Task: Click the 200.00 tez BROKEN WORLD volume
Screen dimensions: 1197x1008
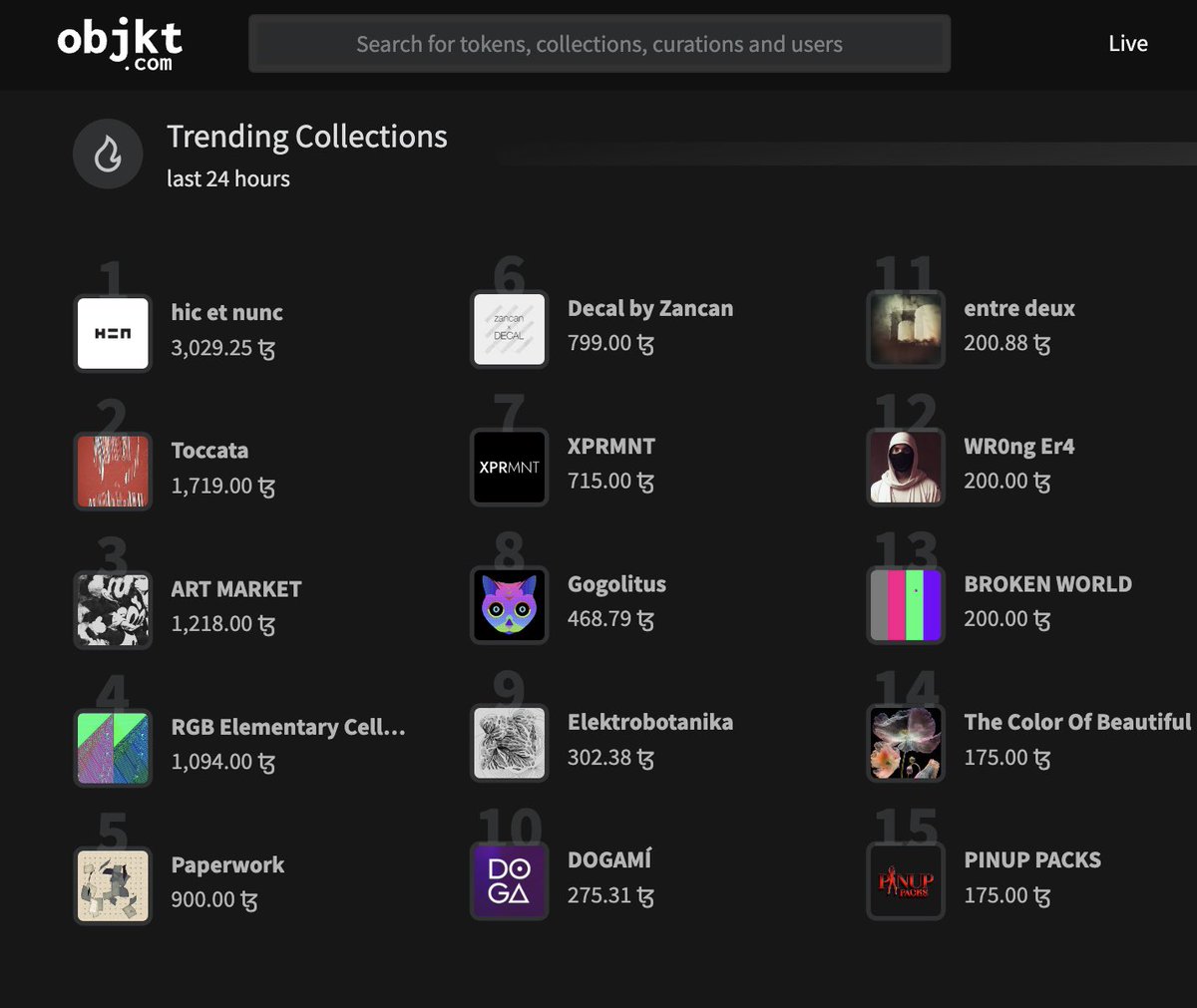Action: coord(1007,619)
